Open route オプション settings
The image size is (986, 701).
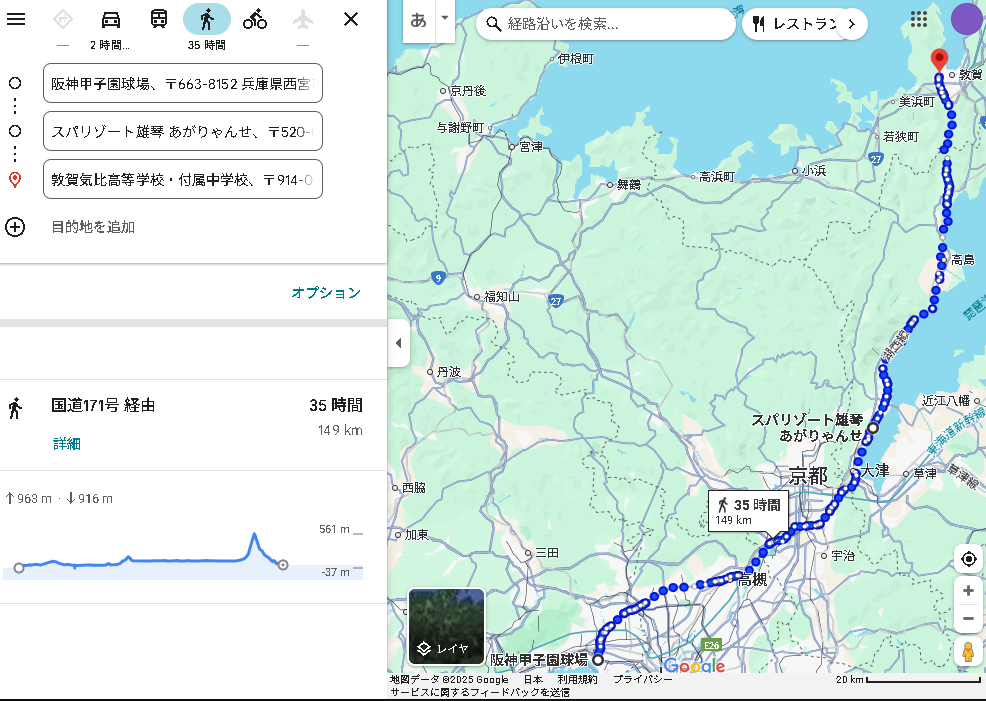326,292
